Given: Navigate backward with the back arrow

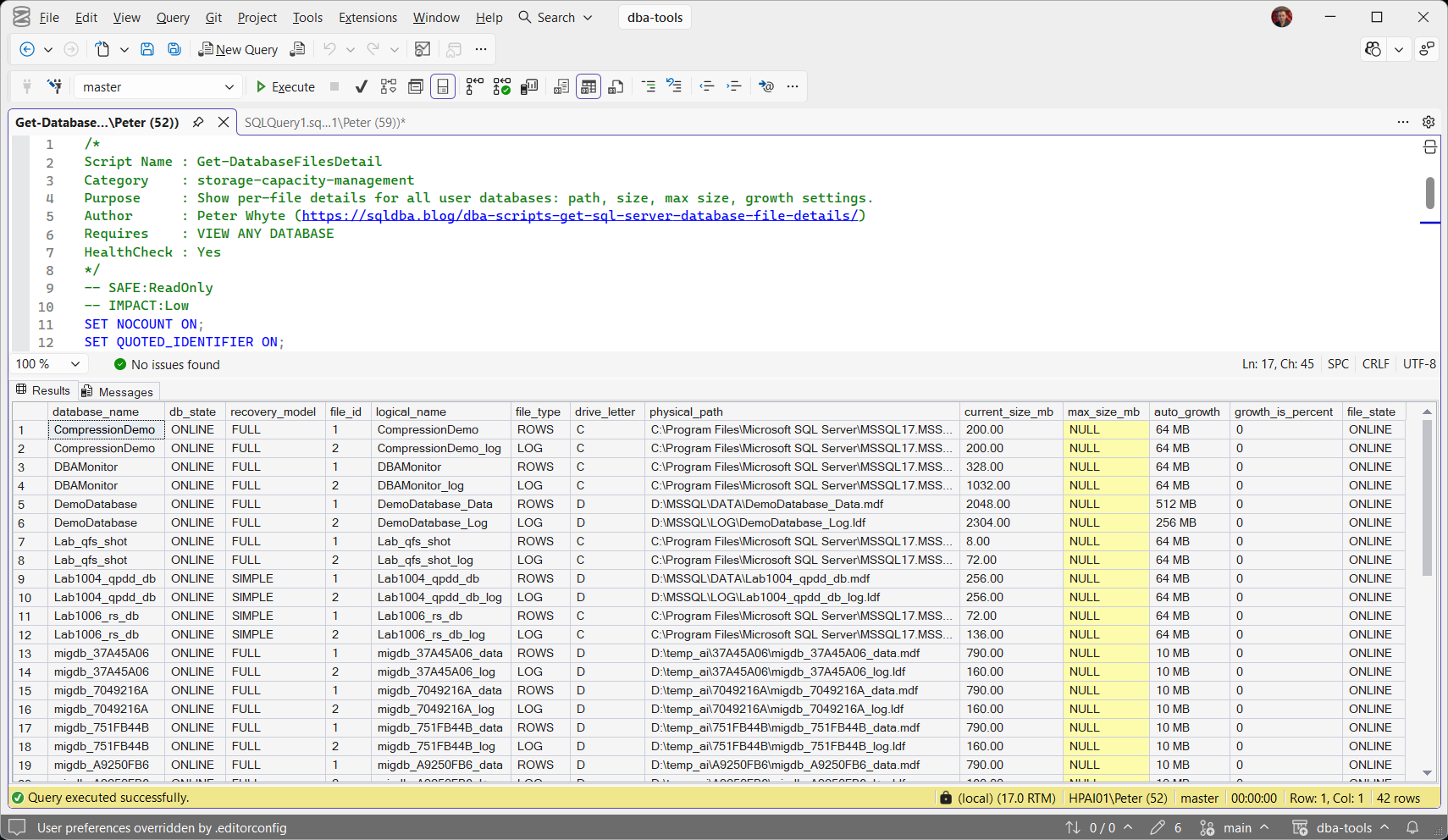Looking at the screenshot, I should [x=27, y=49].
